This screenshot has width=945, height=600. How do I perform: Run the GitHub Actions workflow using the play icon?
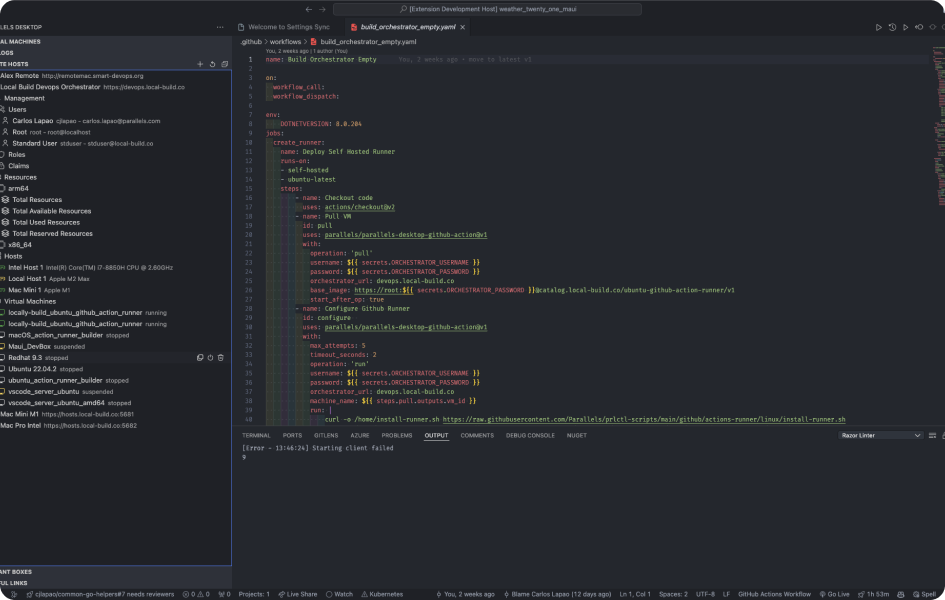click(x=879, y=26)
